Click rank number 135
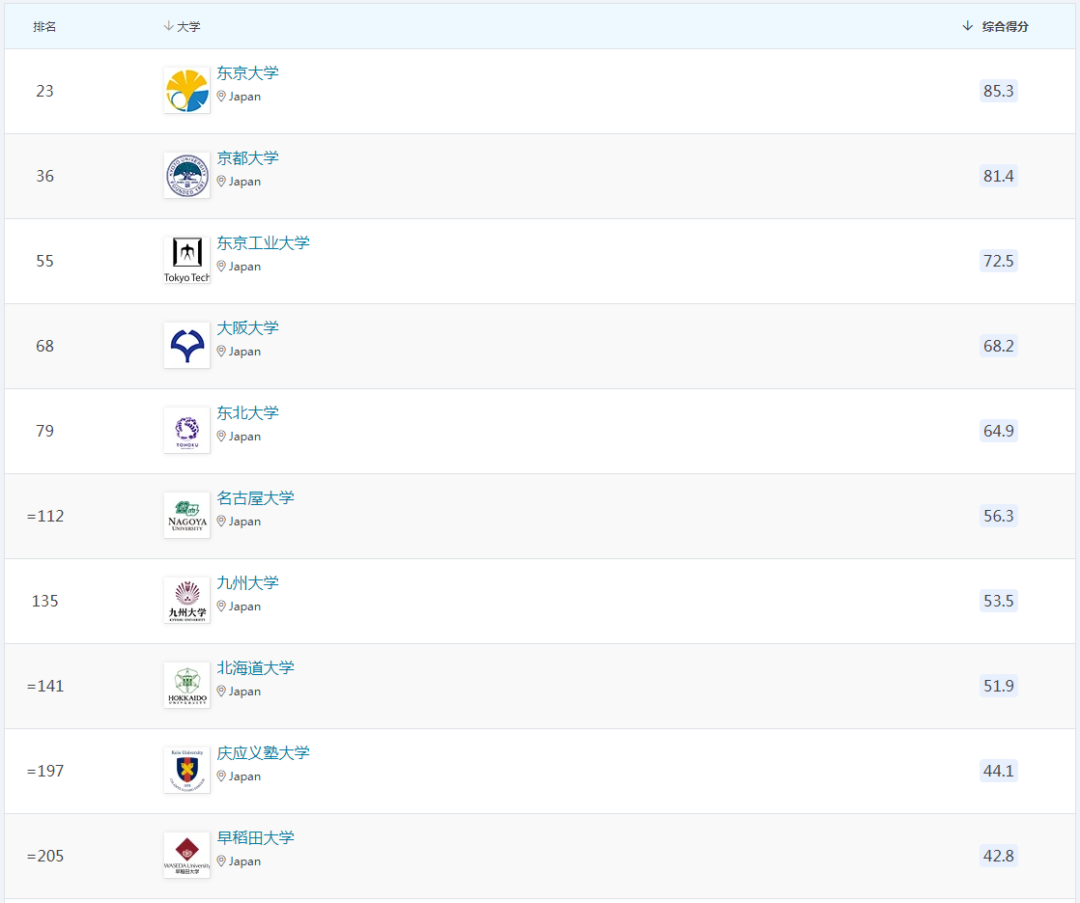Viewport: 1080px width, 903px height. (45, 601)
